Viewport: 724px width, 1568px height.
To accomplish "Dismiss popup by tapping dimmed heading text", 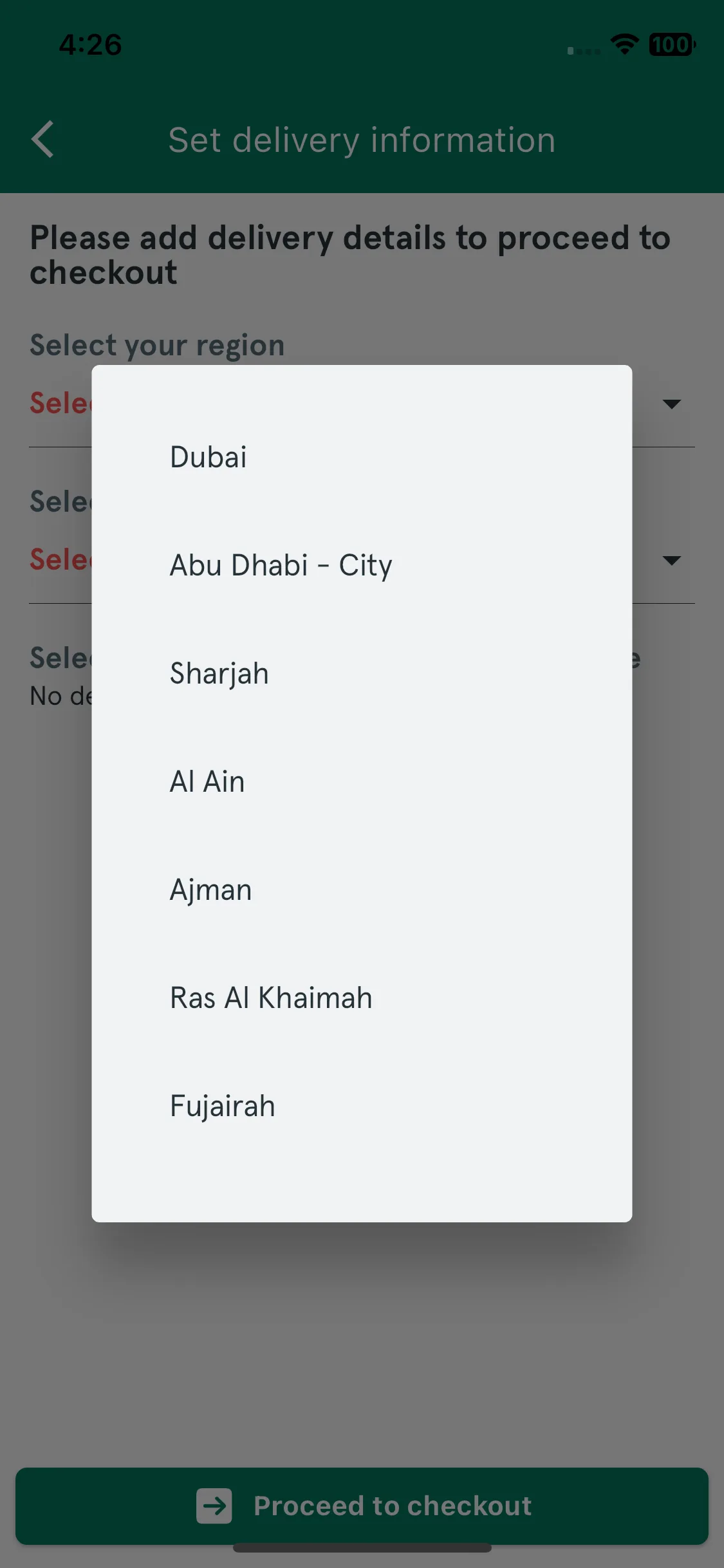I will [x=350, y=255].
